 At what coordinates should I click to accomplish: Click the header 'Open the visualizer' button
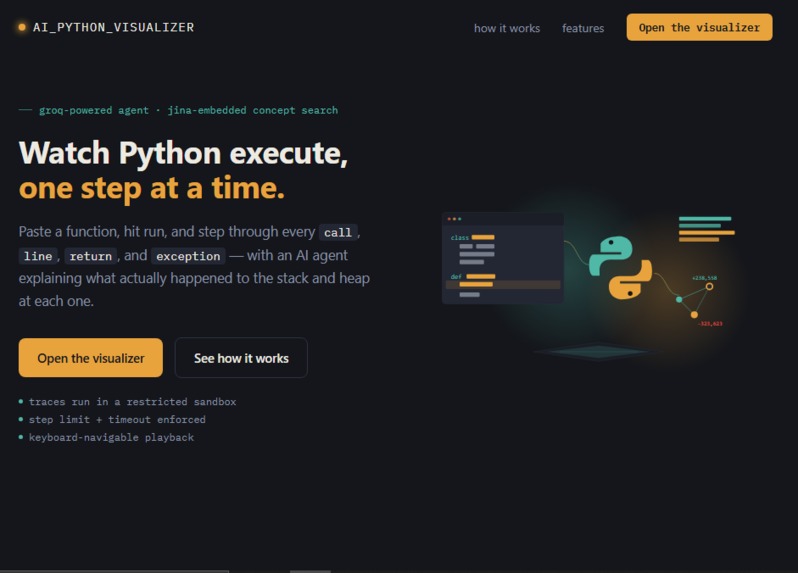coord(699,27)
